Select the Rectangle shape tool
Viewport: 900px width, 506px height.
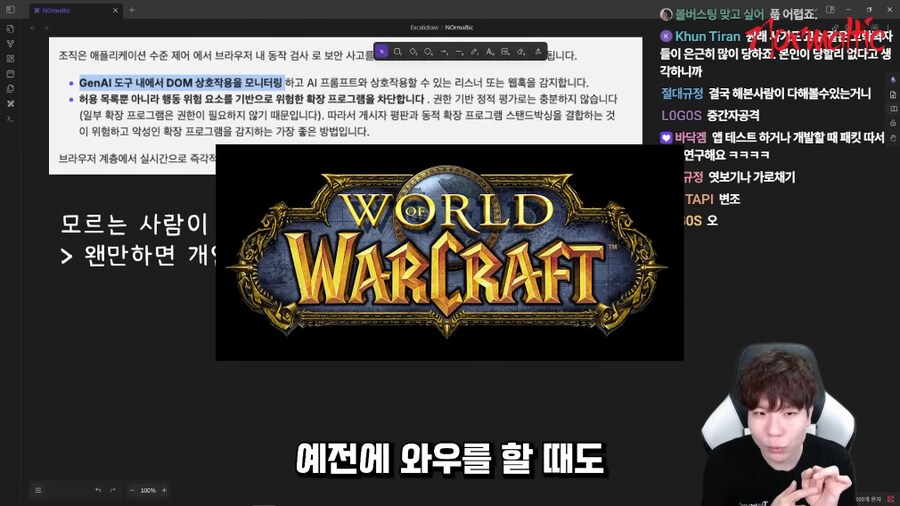[397, 52]
